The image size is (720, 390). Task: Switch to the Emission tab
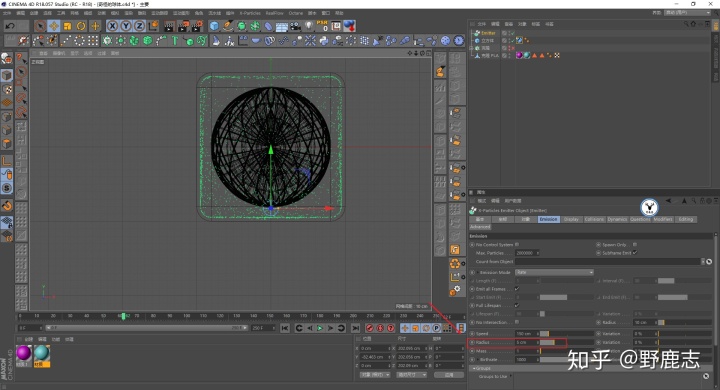[x=548, y=219]
